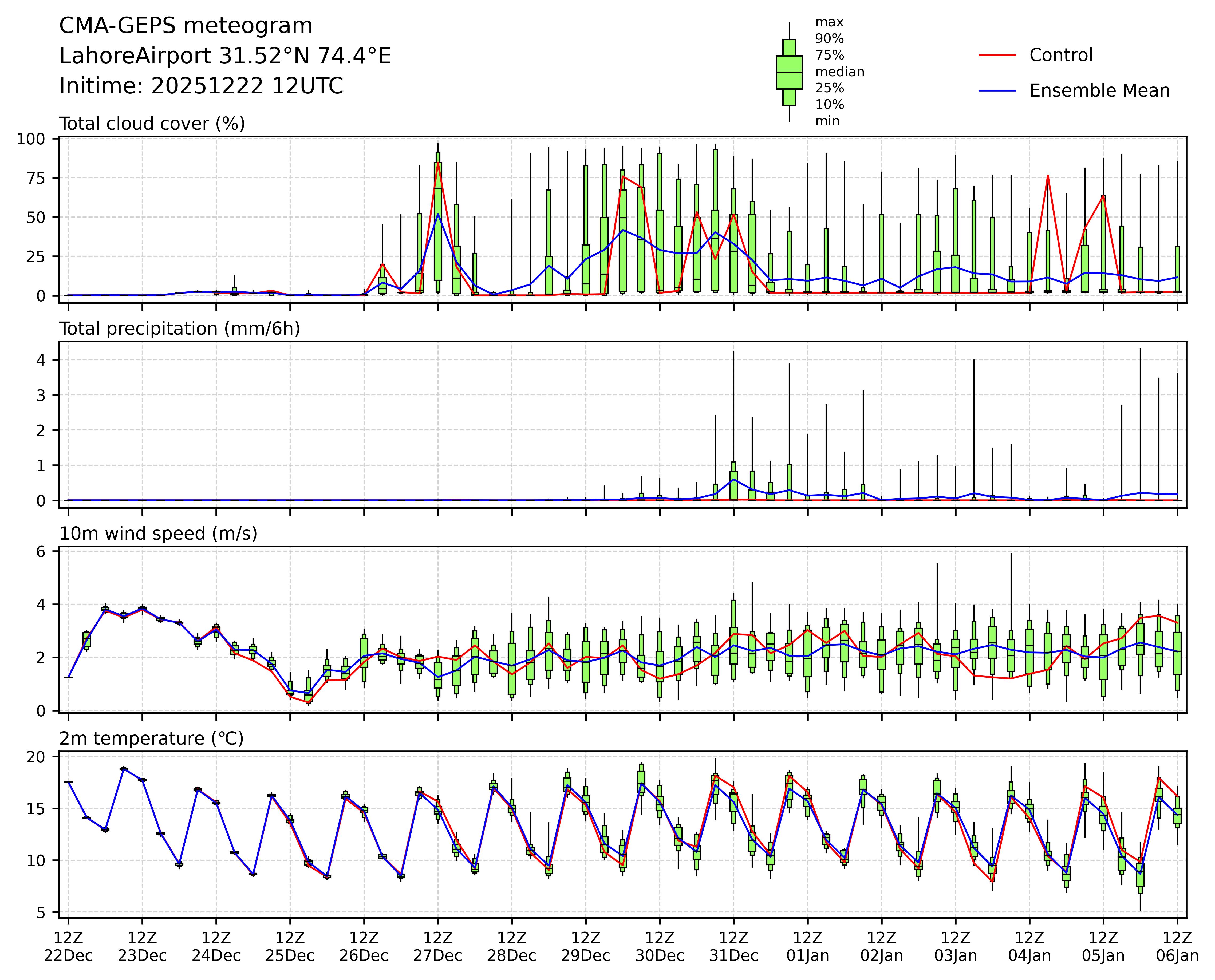Click the Total cloud cover panel title
This screenshot has width=1215, height=980.
pyautogui.click(x=152, y=124)
